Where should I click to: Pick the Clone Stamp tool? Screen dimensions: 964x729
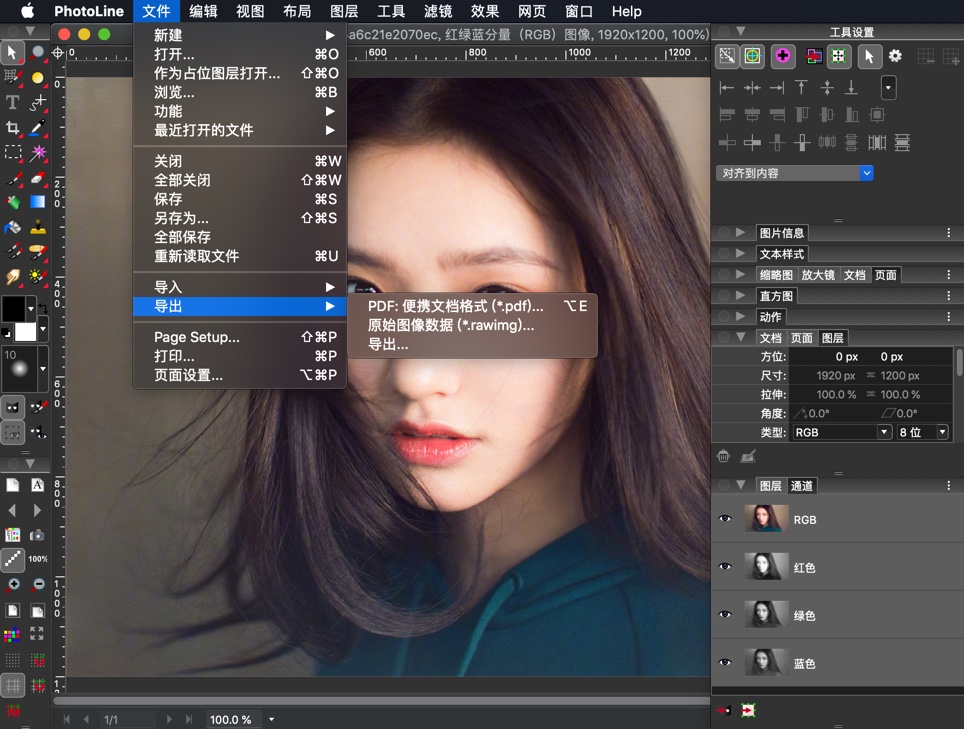(x=37, y=227)
